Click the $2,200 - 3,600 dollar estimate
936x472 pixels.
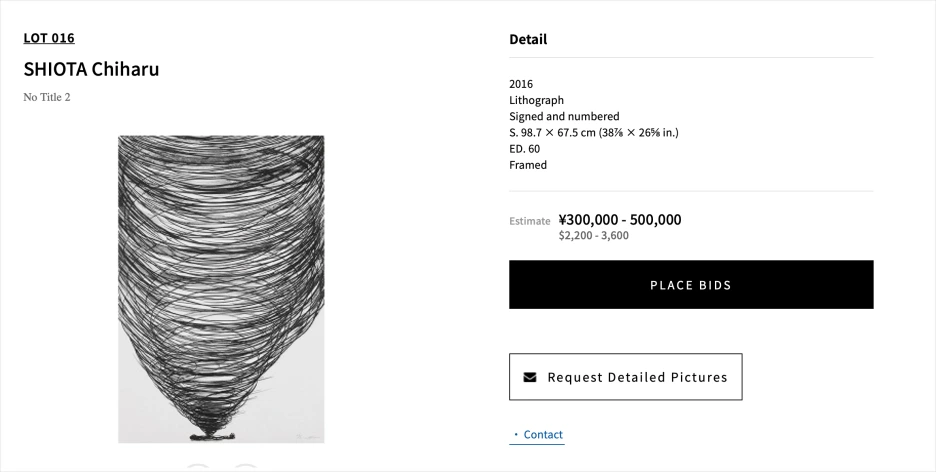(594, 236)
